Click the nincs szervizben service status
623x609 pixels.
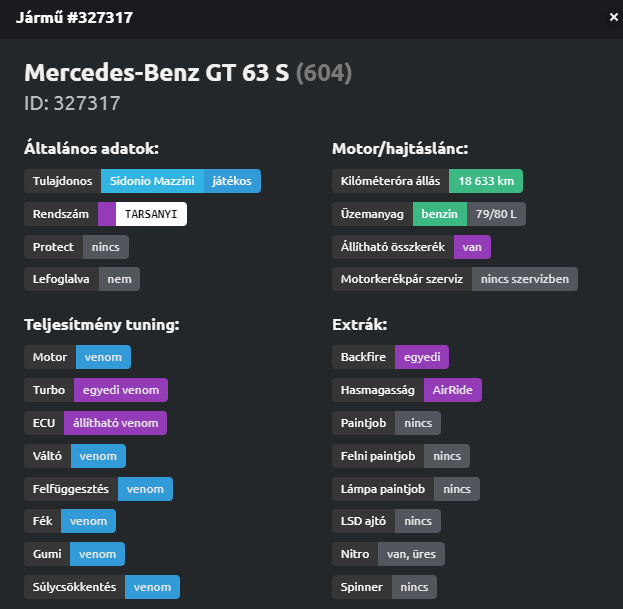click(524, 279)
